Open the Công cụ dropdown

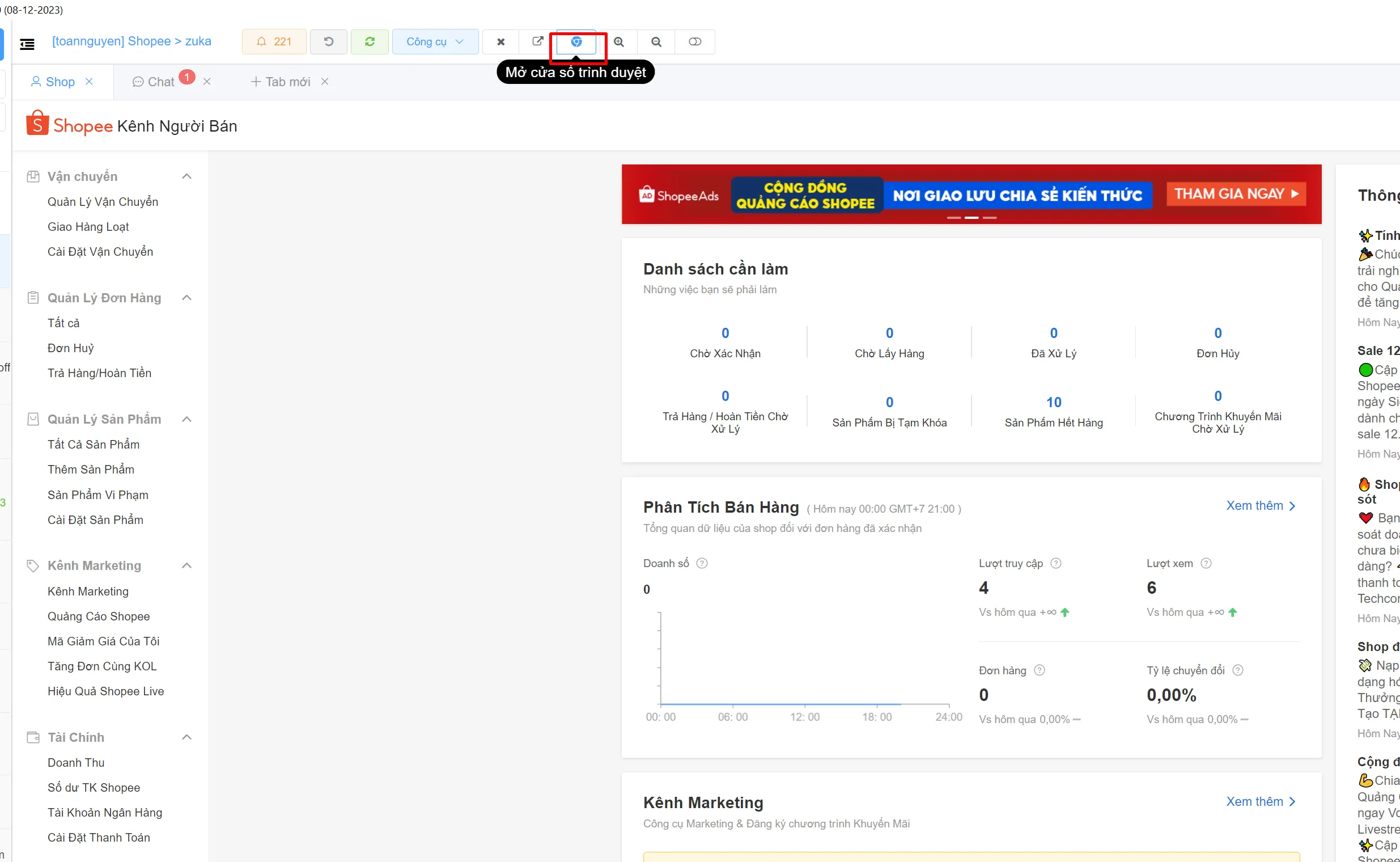point(435,41)
